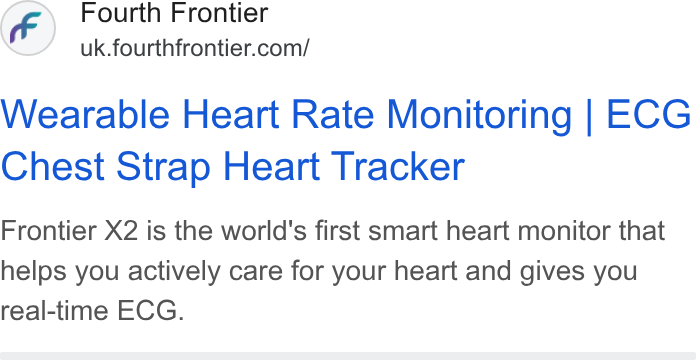
Task: Select the Frontier X2 snippet text
Action: 333,230
